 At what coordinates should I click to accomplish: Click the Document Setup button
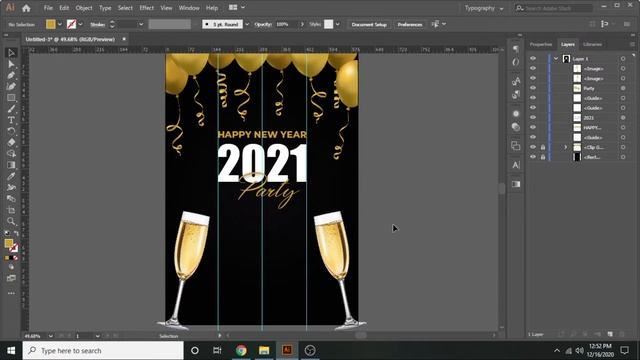pyautogui.click(x=369, y=24)
